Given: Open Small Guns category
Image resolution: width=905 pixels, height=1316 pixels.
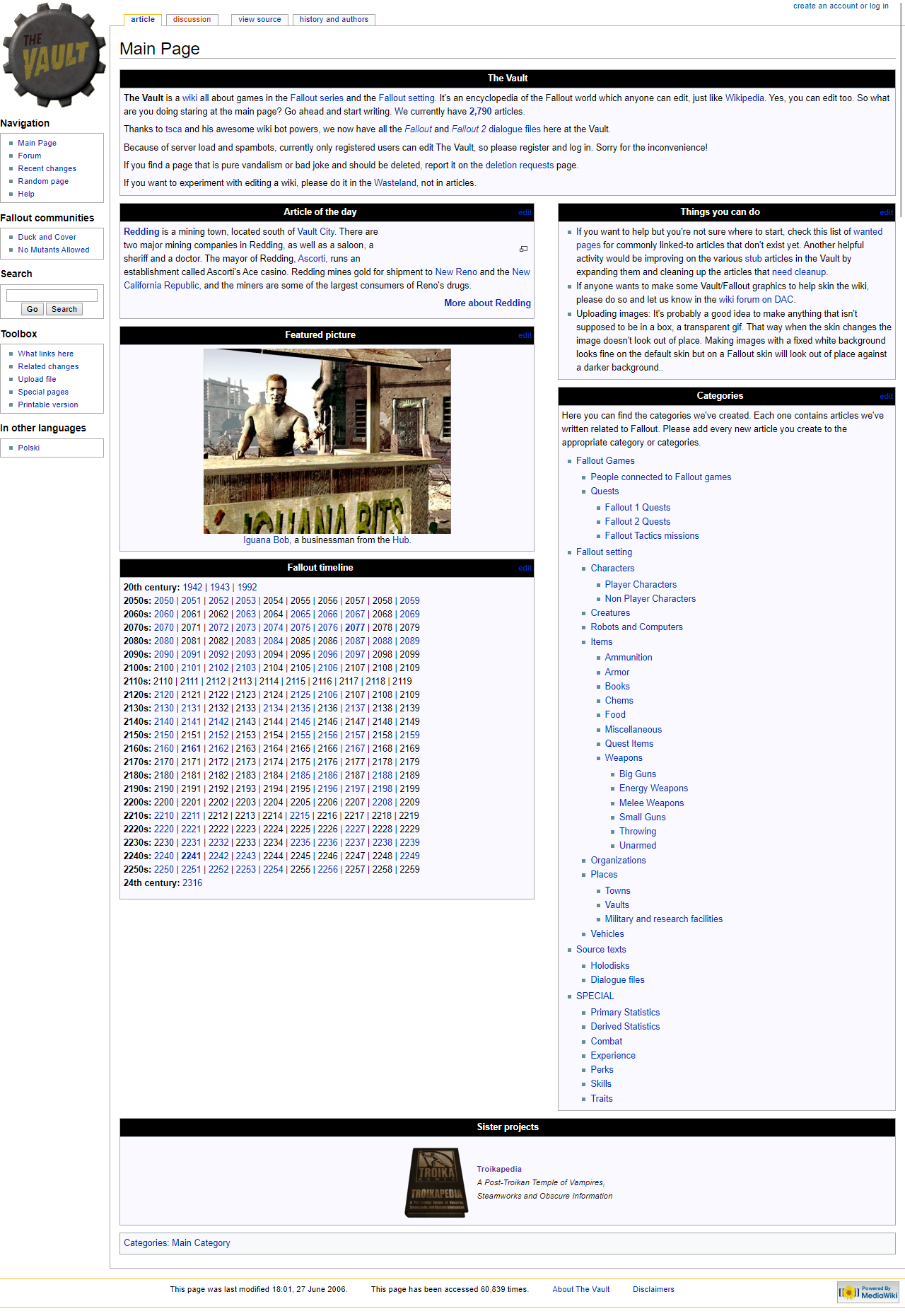Looking at the screenshot, I should tap(643, 817).
